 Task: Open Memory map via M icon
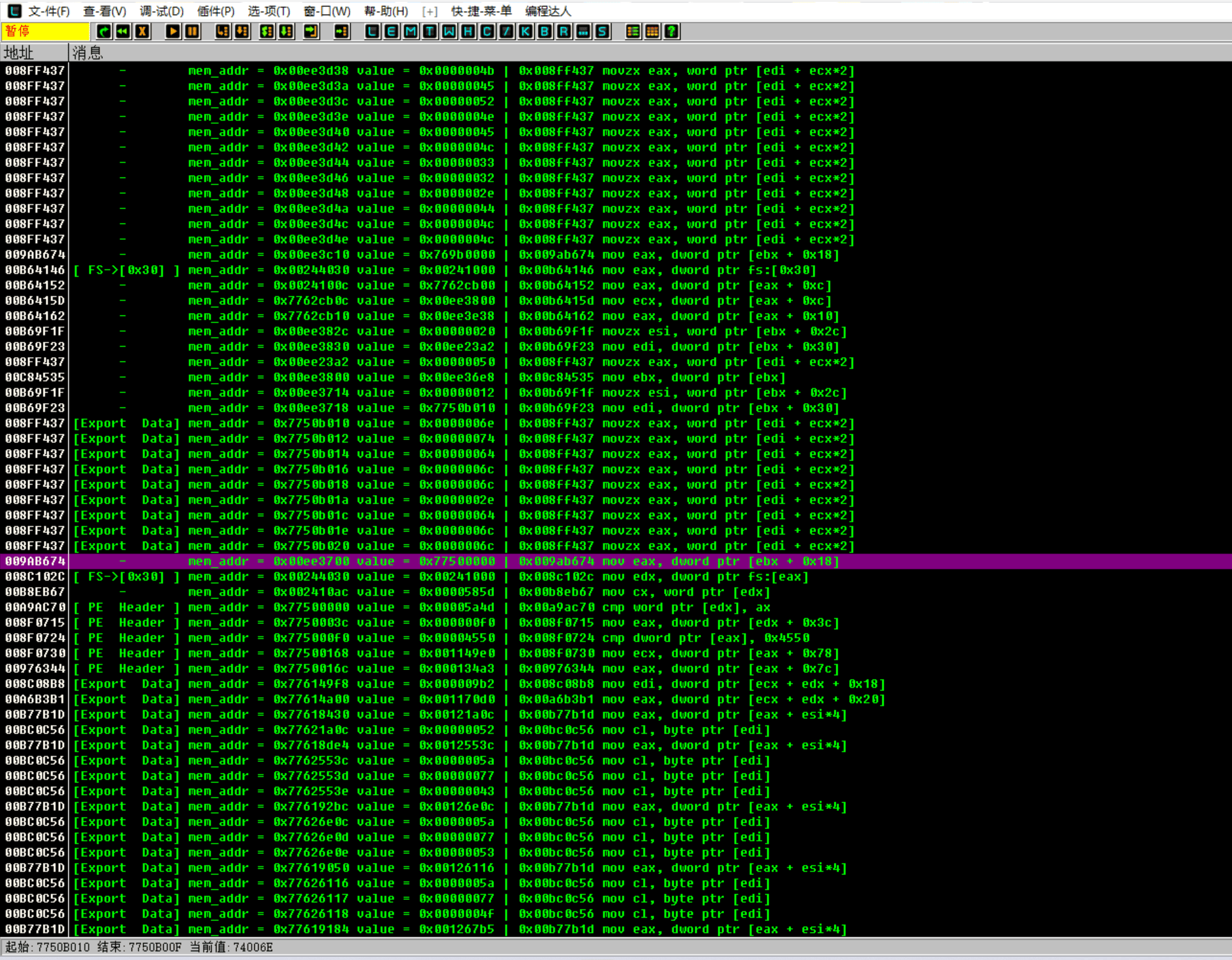pyautogui.click(x=411, y=31)
